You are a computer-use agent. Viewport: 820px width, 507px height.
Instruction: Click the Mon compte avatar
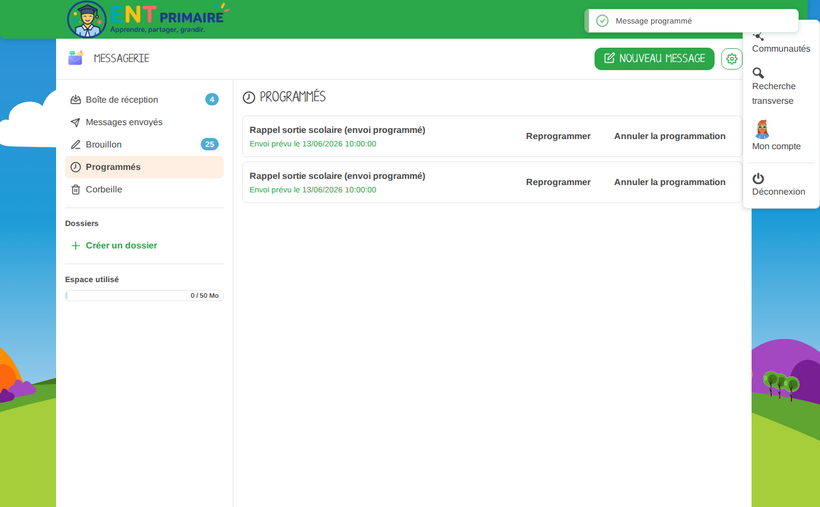tap(762, 129)
